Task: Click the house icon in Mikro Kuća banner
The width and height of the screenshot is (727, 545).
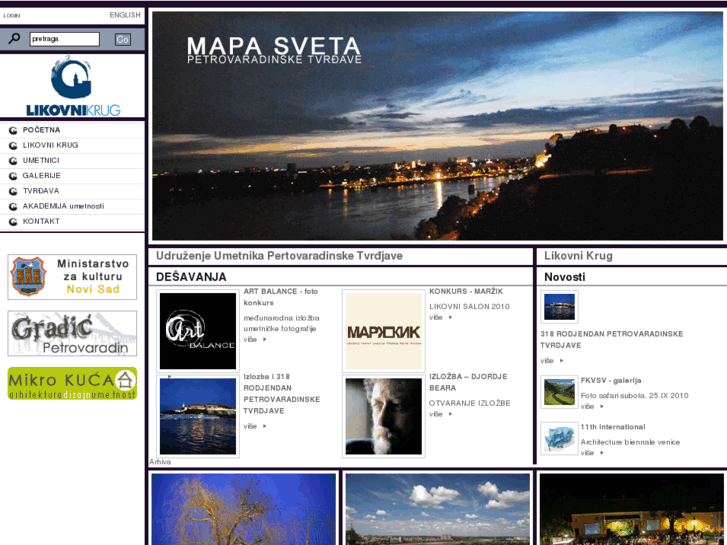Action: click(x=125, y=380)
